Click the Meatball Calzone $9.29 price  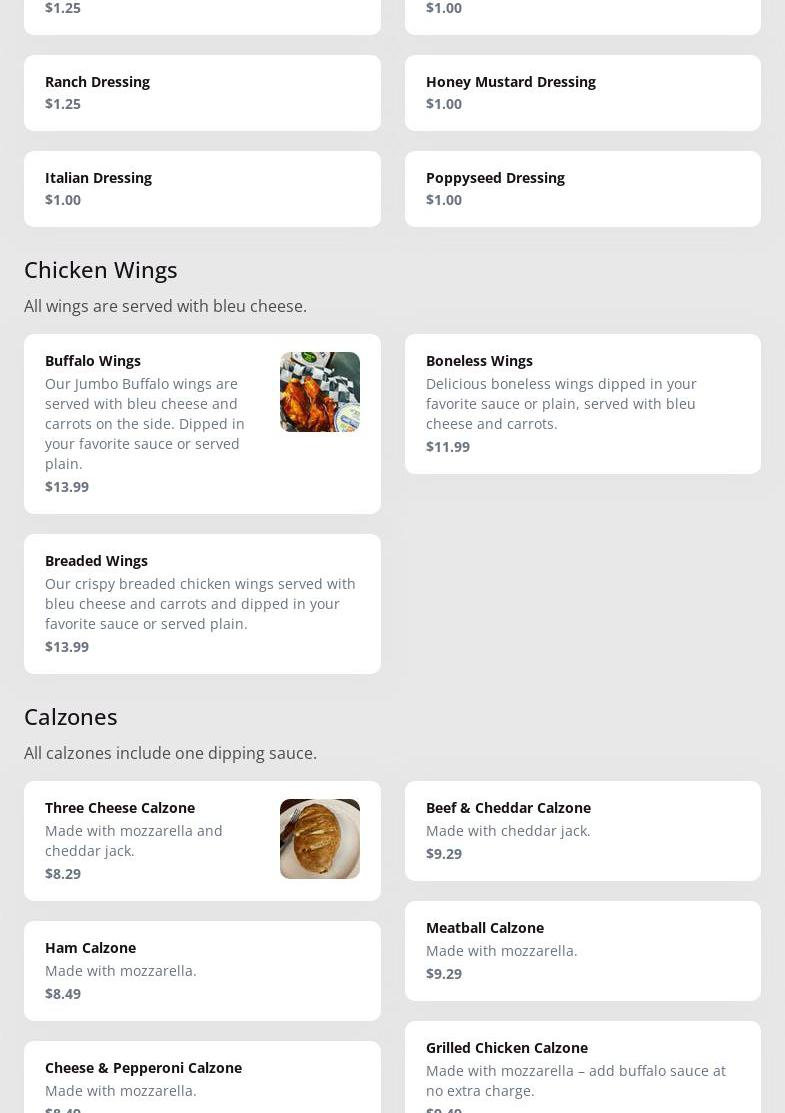[x=444, y=974]
